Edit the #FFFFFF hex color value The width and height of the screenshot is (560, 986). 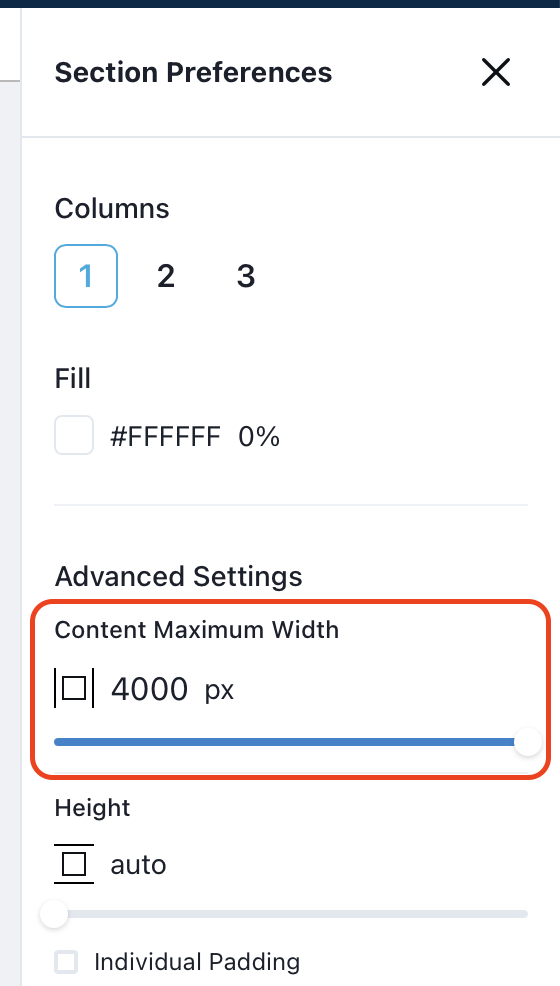point(166,436)
